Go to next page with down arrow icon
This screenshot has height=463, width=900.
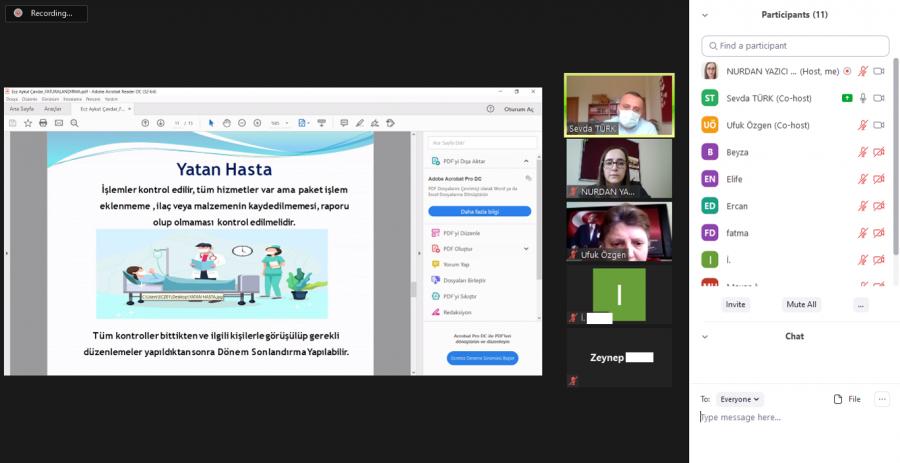160,123
